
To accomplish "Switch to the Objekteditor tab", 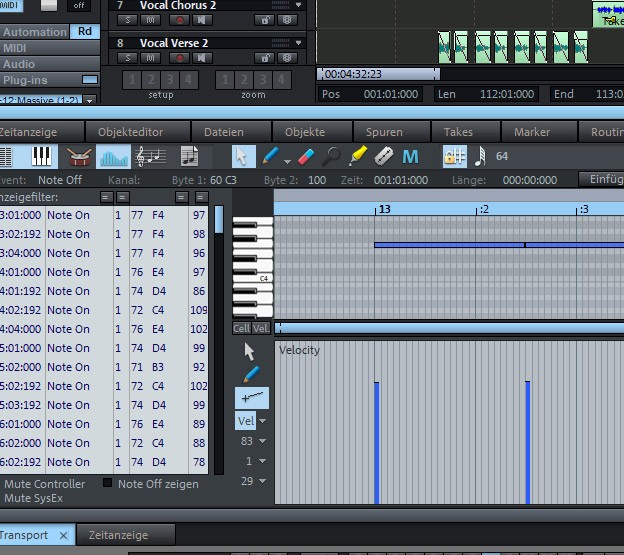I will [130, 132].
